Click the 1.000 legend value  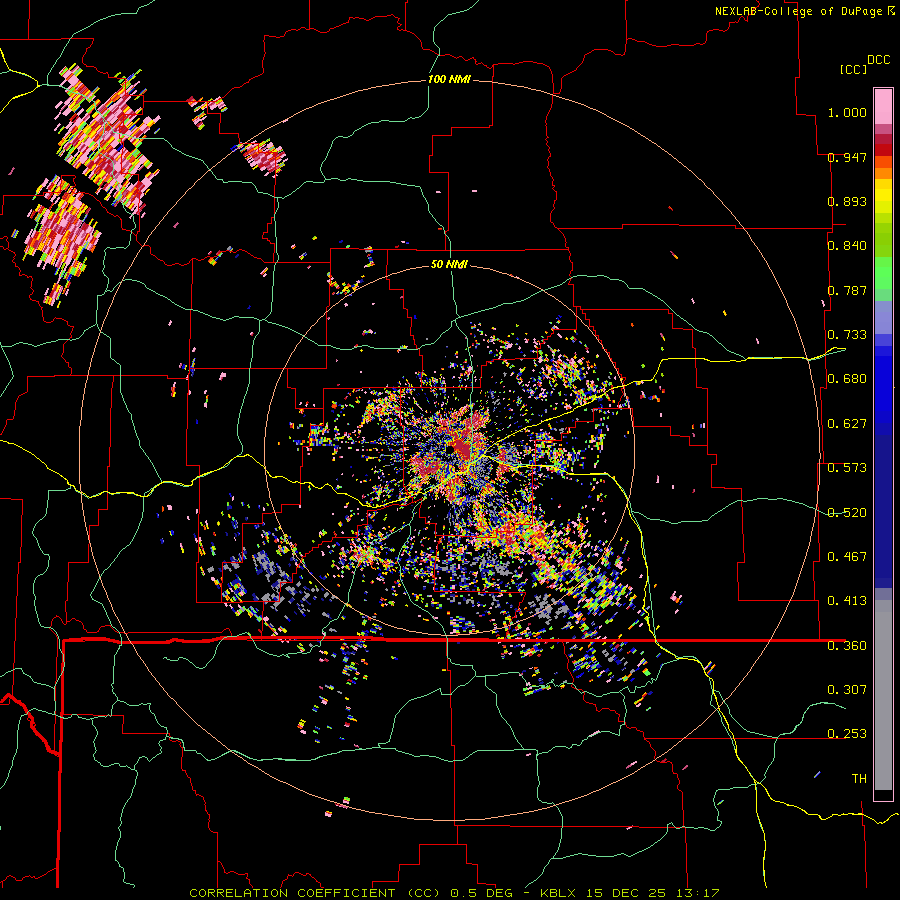(x=847, y=112)
